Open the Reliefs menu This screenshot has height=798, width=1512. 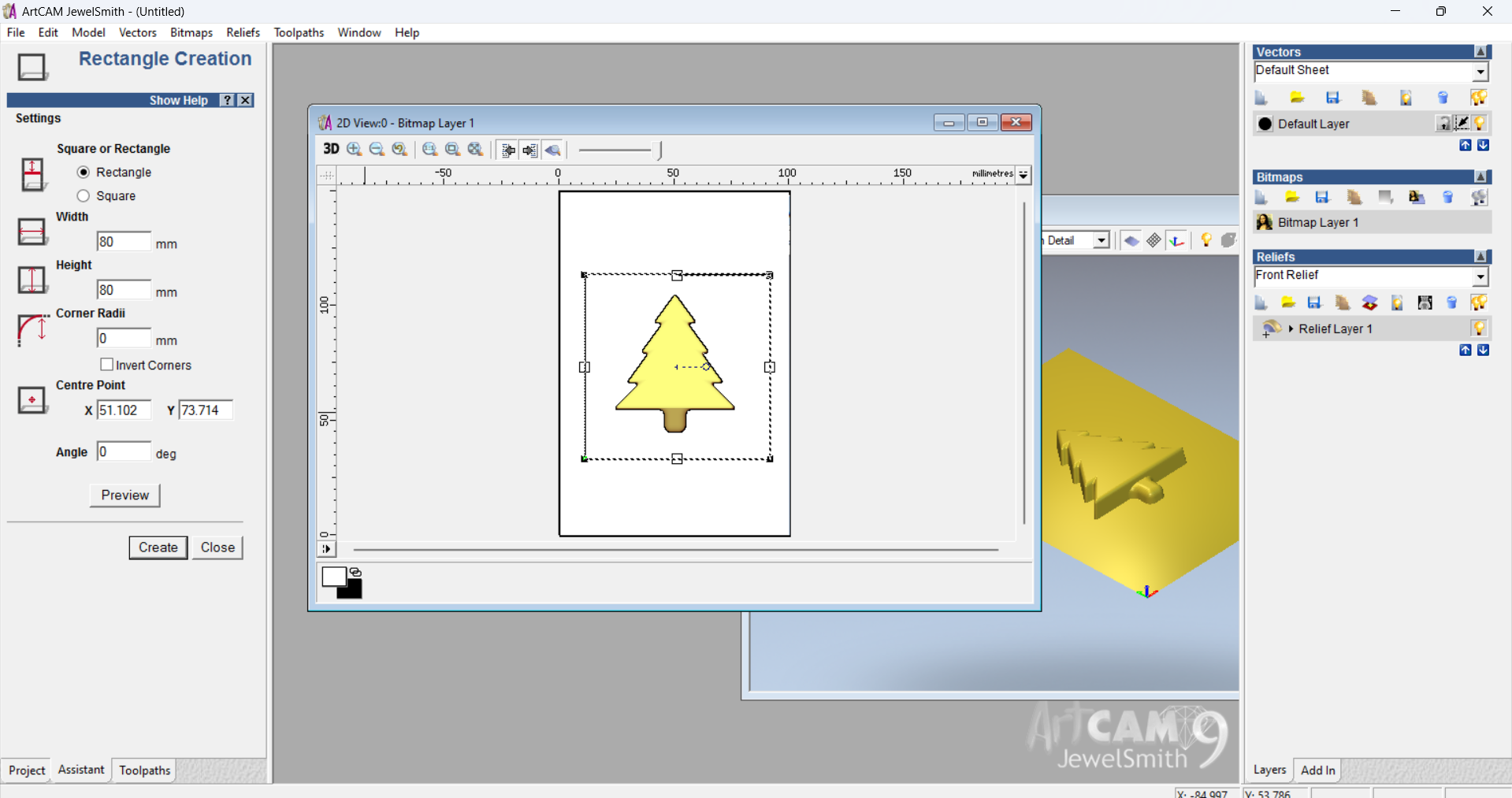(243, 32)
